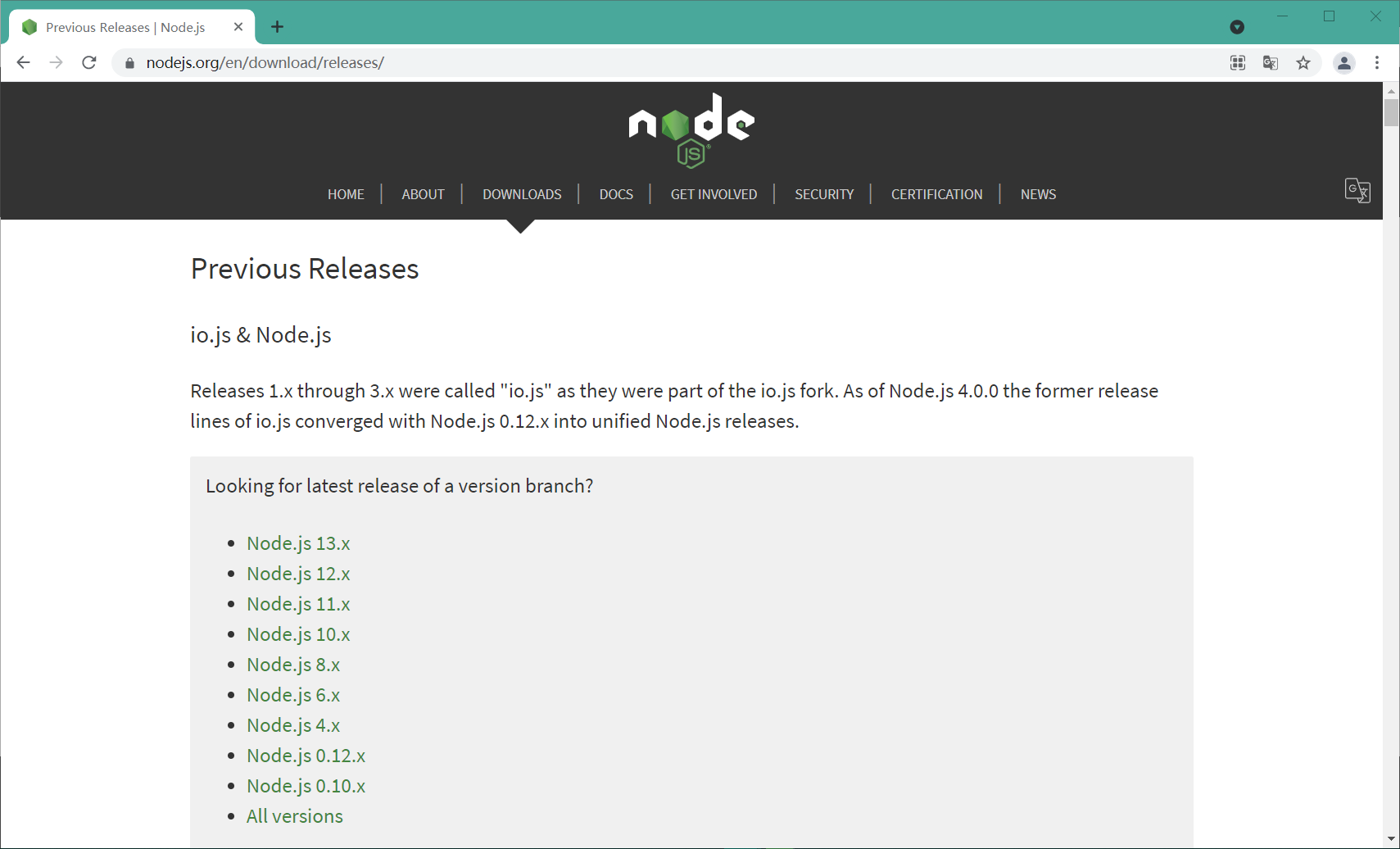Open the Node.js 0.10.x link
The image size is (1400, 849).
tap(306, 786)
